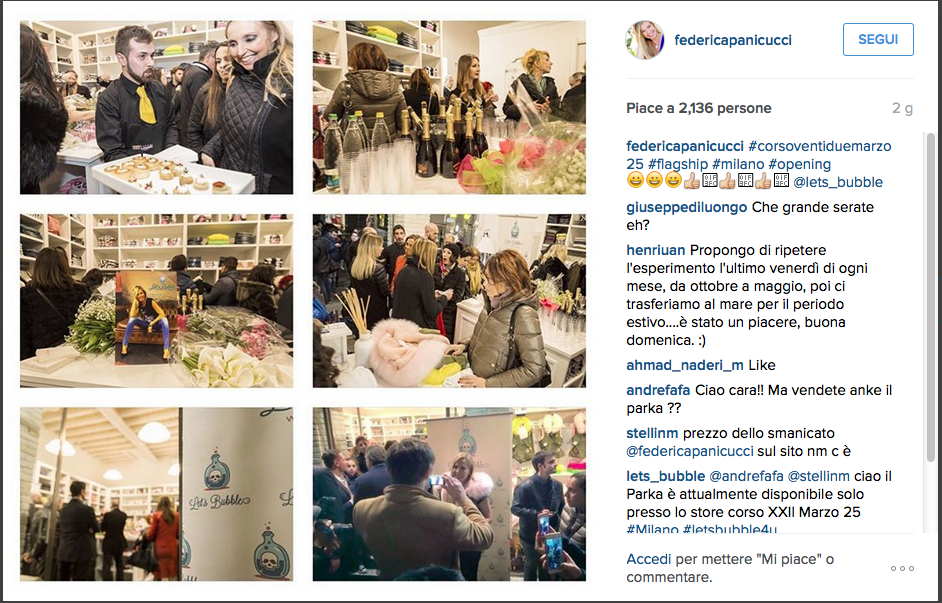942x603 pixels.
Task: Visit commenter giuseppediluongo's profile
Action: click(687, 207)
